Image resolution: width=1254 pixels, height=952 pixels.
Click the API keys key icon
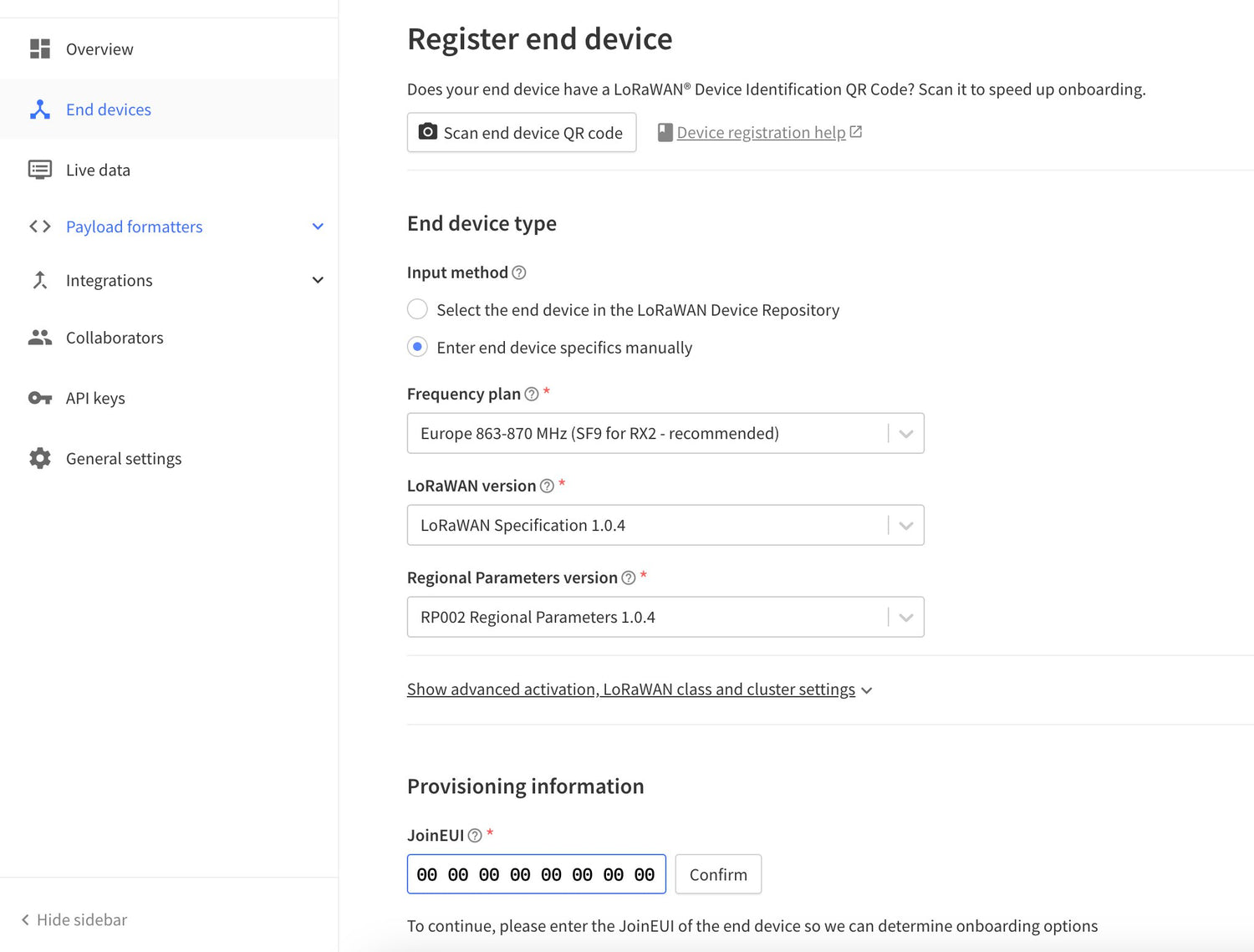coord(39,398)
